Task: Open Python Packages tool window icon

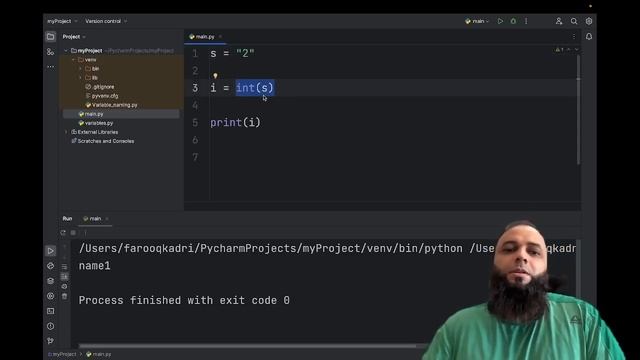Action: (x=50, y=266)
